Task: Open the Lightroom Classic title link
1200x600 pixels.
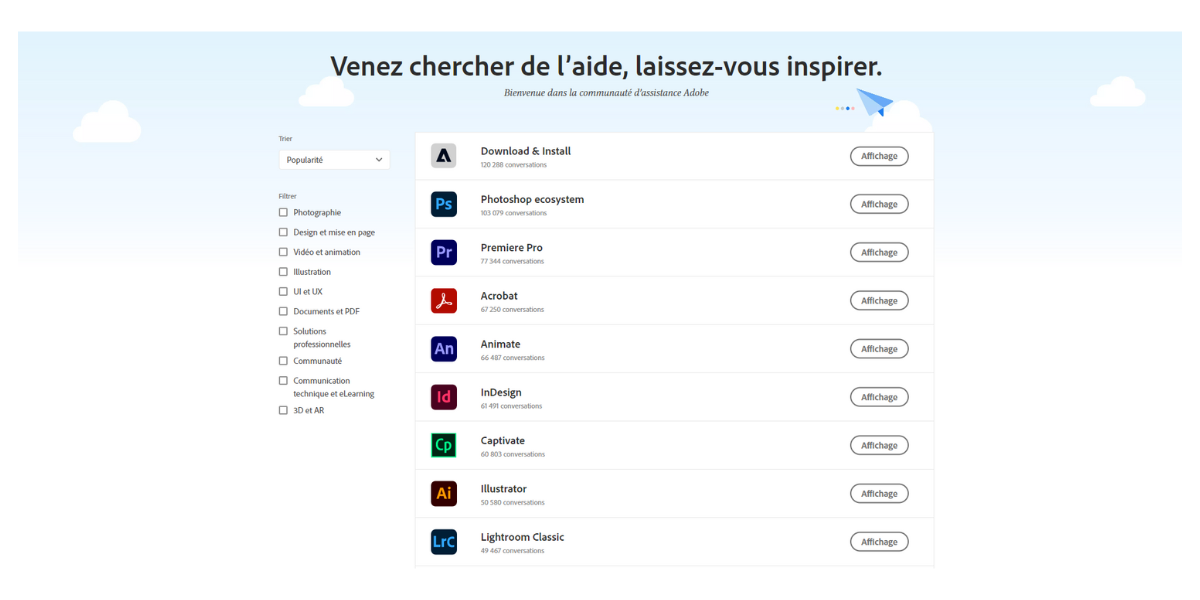Action: click(522, 537)
